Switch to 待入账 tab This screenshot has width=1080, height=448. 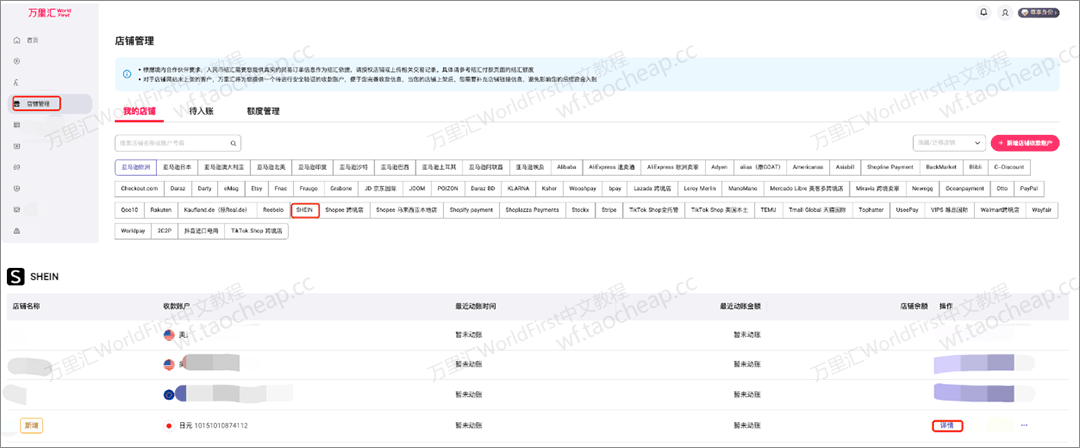pyautogui.click(x=201, y=111)
